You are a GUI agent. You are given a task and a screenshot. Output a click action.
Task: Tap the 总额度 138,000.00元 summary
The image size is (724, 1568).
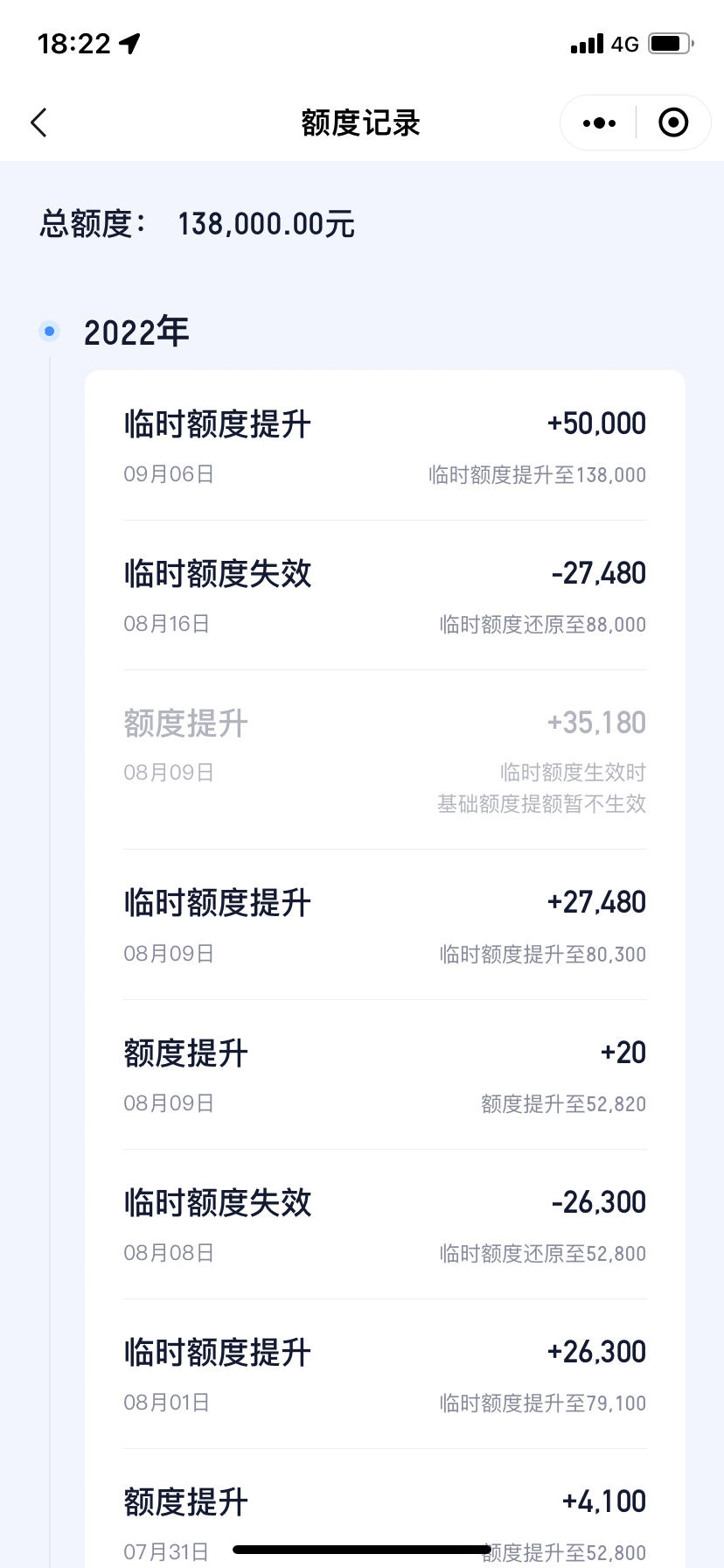[x=197, y=224]
